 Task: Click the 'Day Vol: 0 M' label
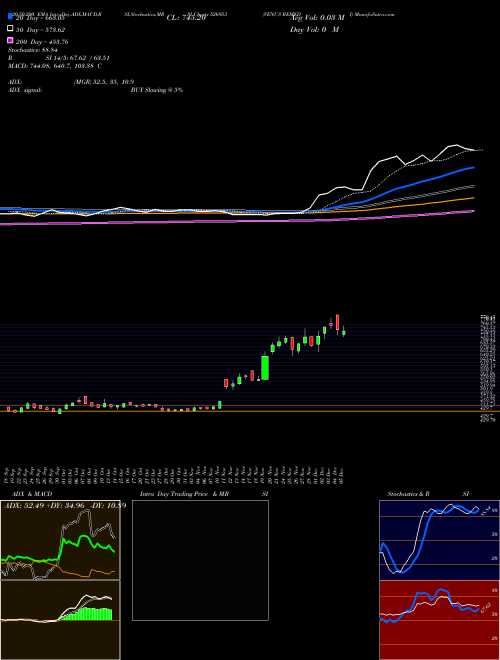(314, 30)
